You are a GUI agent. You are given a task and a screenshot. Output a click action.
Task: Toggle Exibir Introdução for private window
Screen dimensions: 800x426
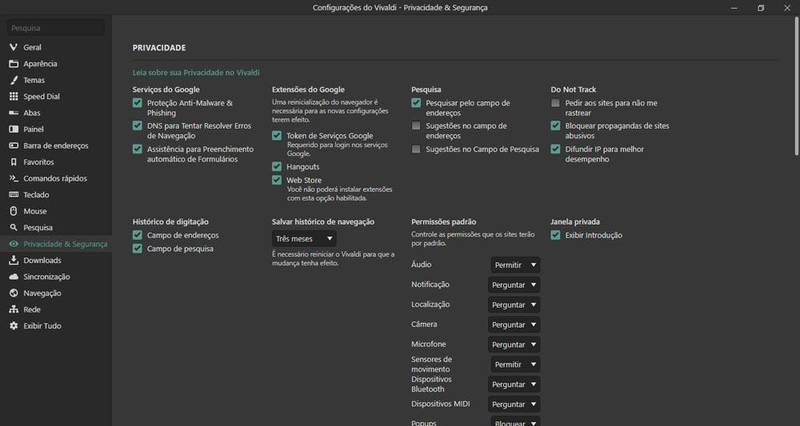point(555,235)
